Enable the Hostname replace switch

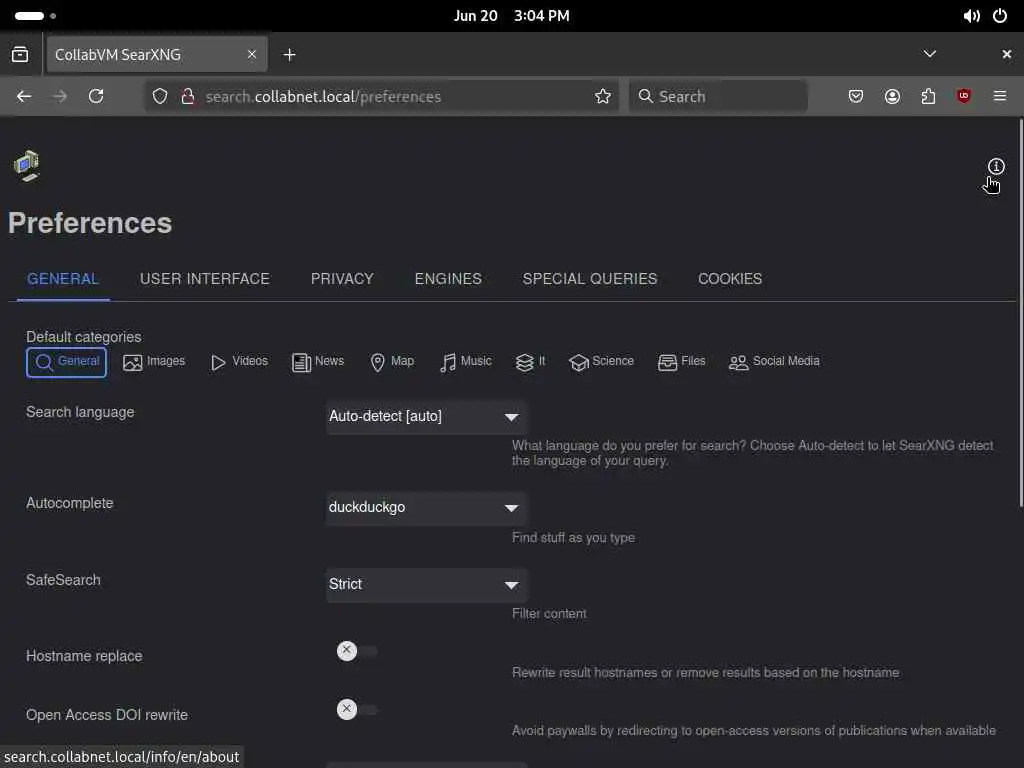click(x=357, y=651)
